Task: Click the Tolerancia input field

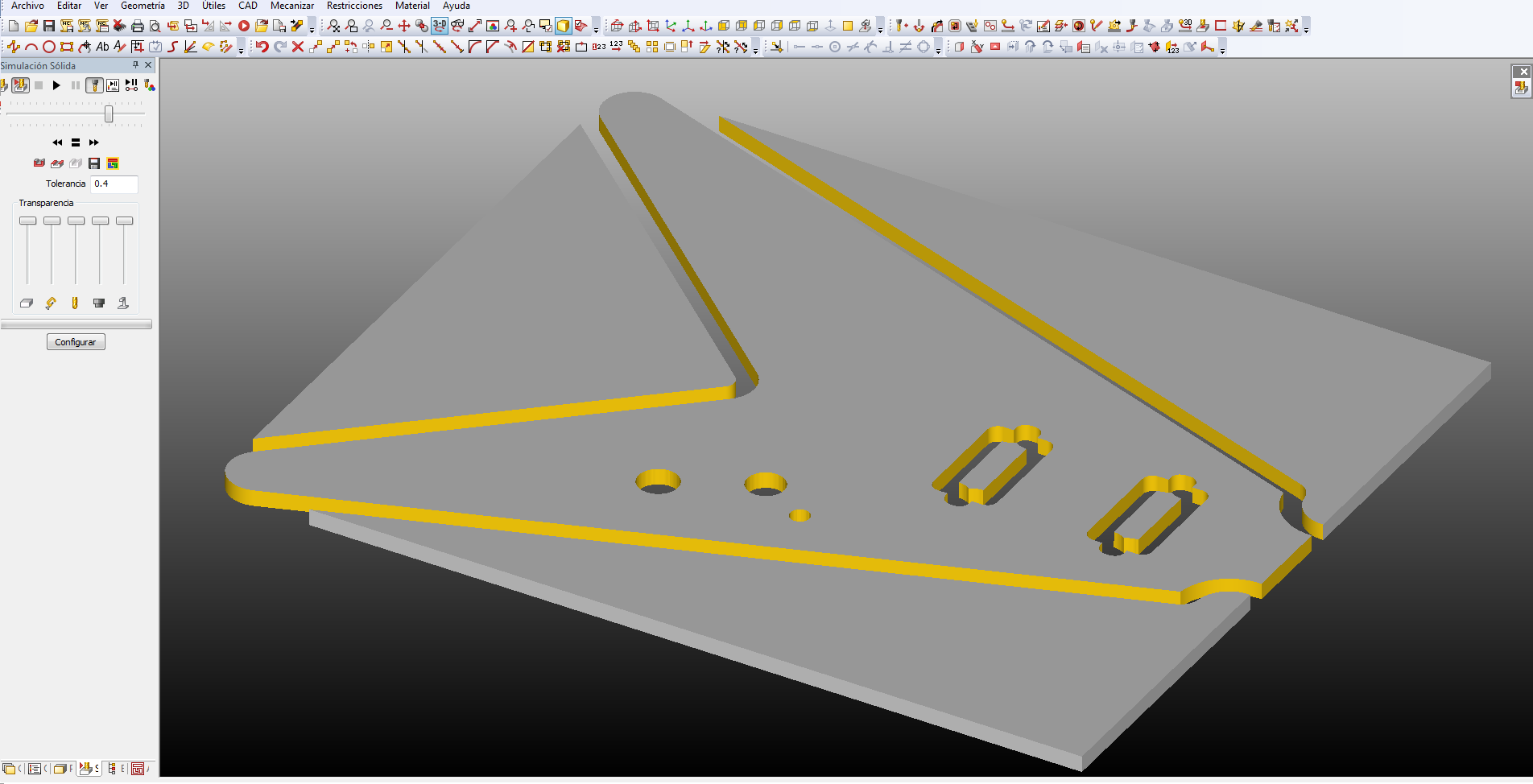Action: (x=114, y=184)
